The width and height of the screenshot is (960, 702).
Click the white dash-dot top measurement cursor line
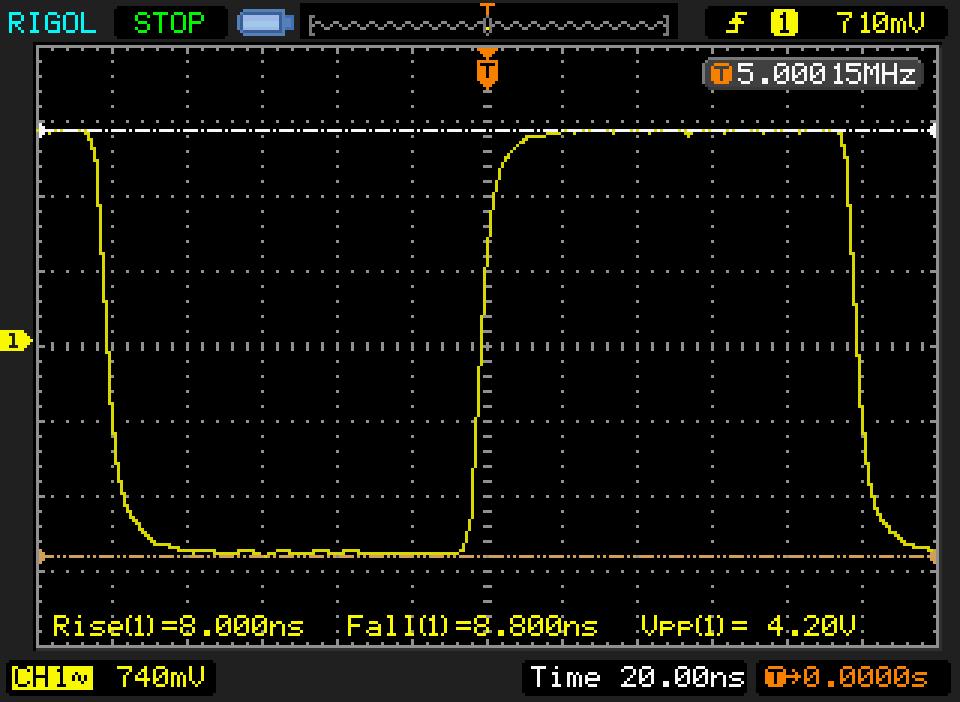point(487,130)
